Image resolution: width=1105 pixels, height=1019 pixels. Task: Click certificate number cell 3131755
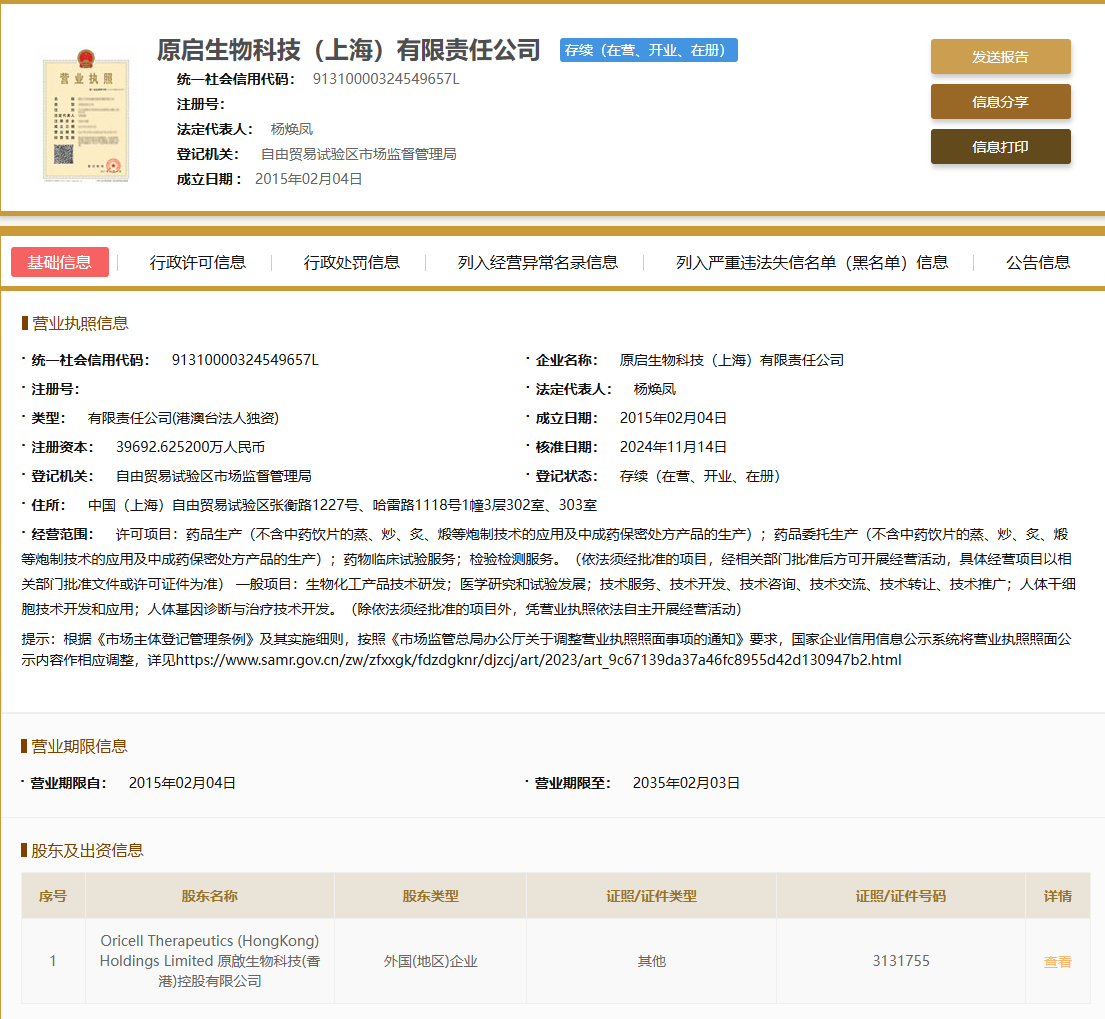pos(901,961)
